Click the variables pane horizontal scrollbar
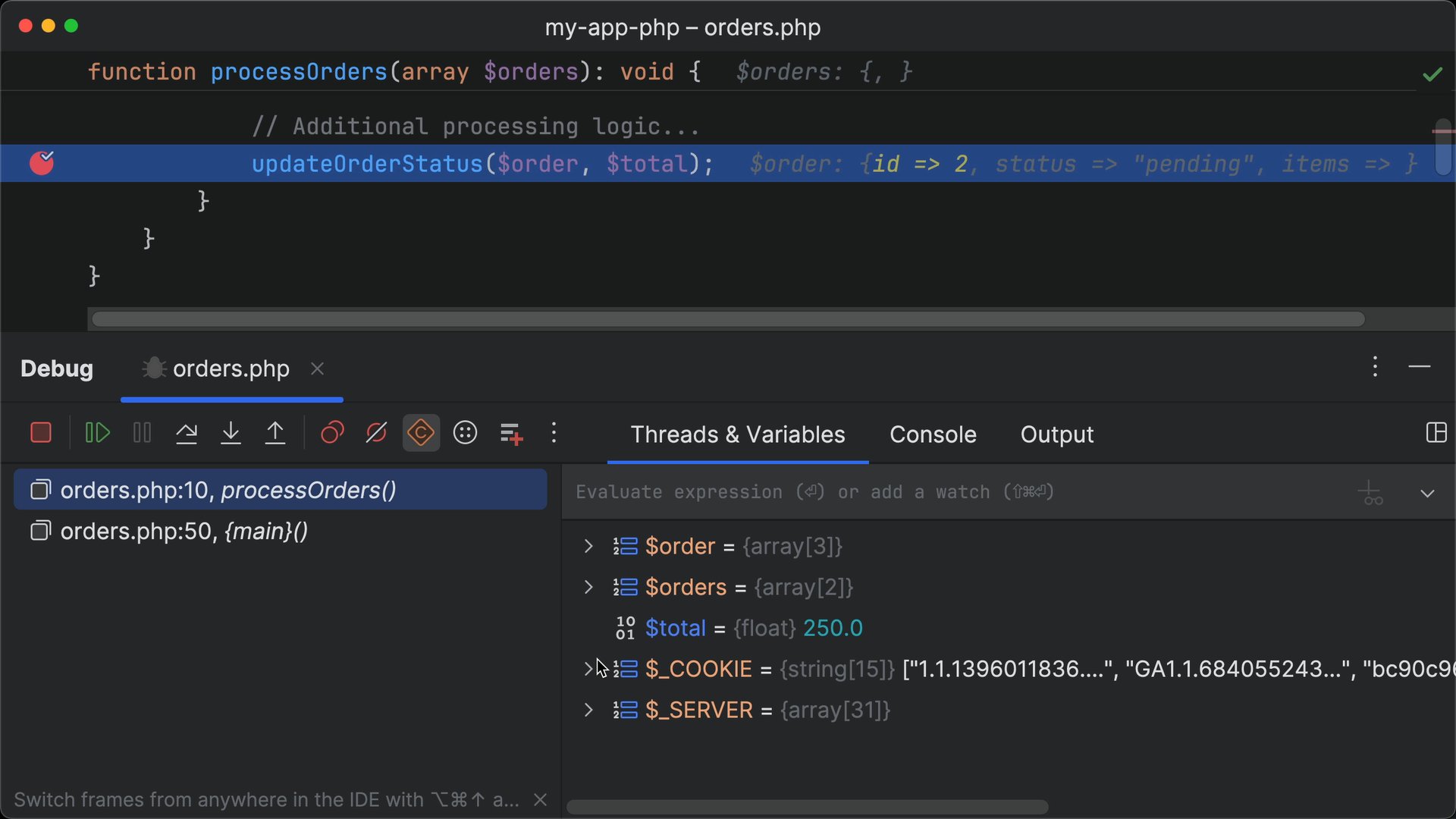This screenshot has height=819, width=1456. [x=808, y=807]
